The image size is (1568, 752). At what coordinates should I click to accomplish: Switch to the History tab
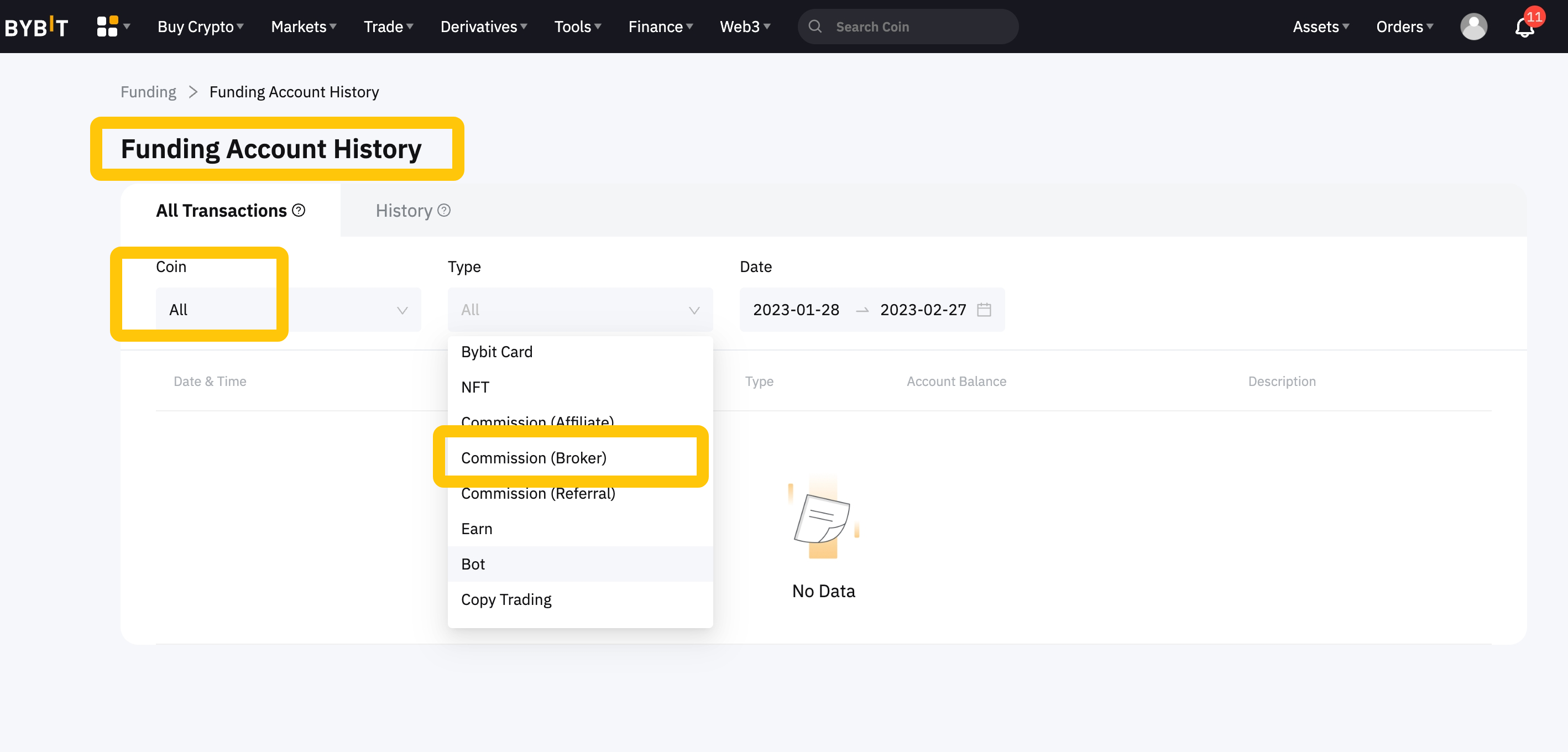(x=404, y=211)
